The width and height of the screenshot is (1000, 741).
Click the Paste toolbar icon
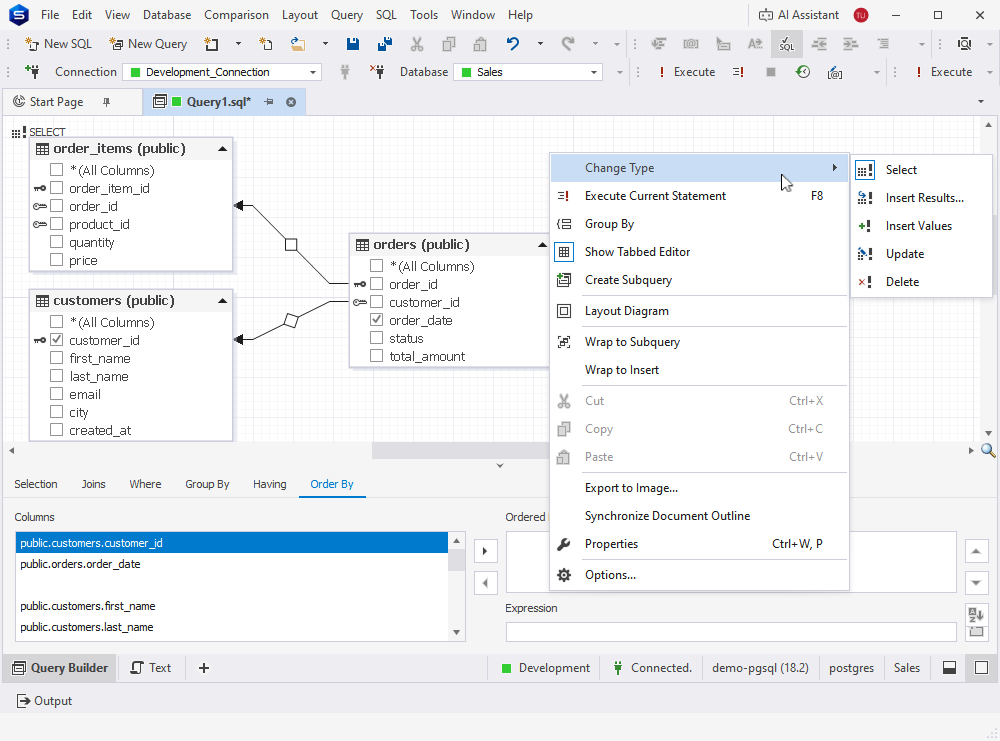480,44
